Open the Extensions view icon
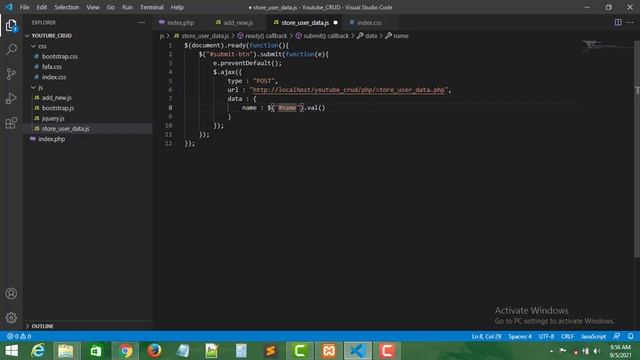 [x=11, y=123]
